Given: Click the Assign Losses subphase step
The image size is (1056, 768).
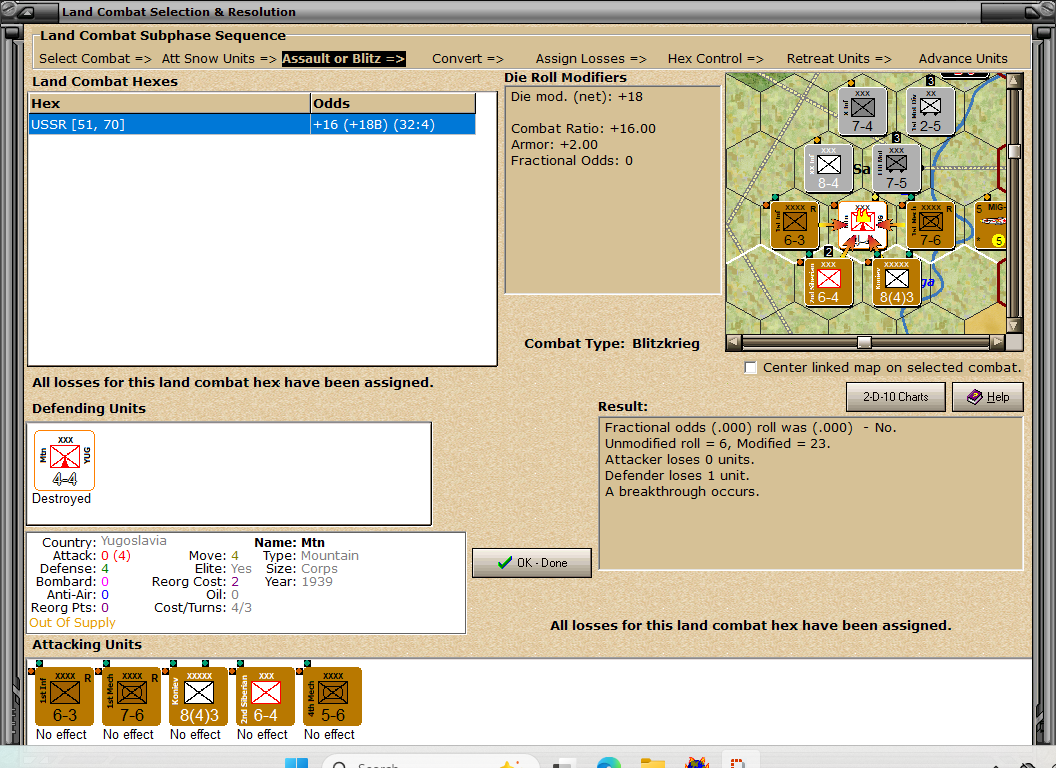Looking at the screenshot, I should (591, 59).
